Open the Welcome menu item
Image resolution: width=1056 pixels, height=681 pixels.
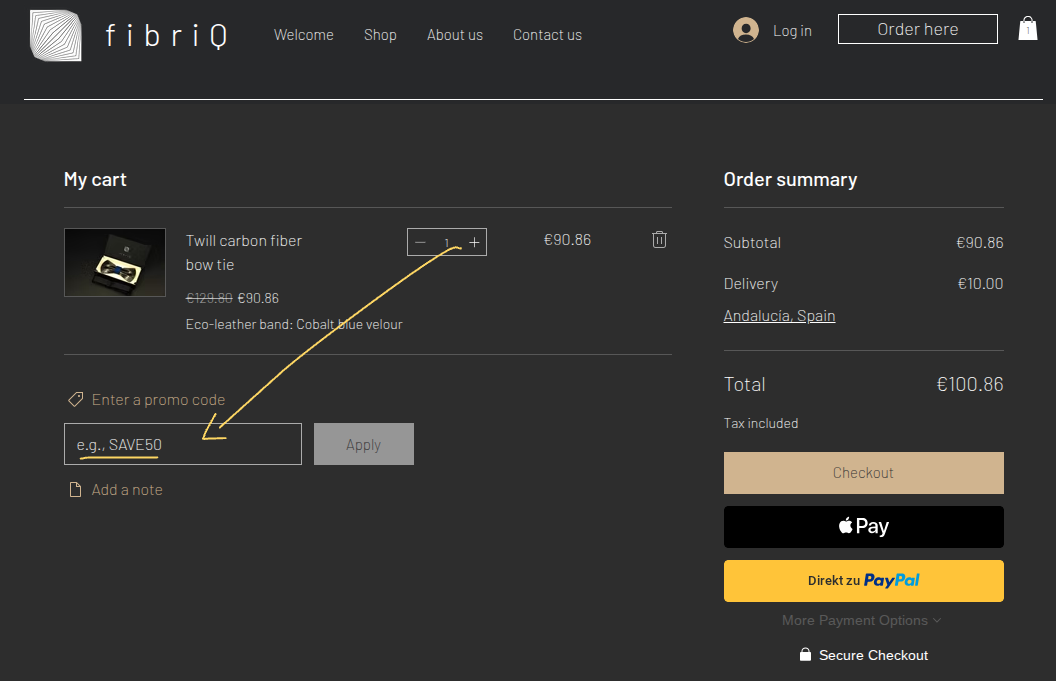coord(304,35)
